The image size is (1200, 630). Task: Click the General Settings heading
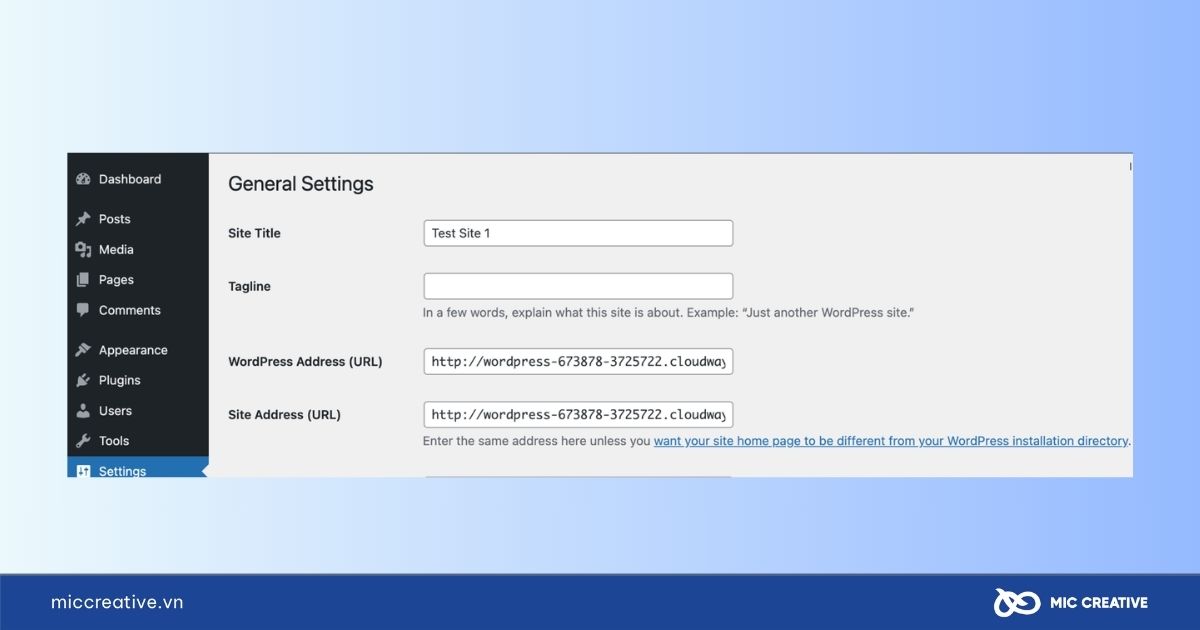coord(301,184)
